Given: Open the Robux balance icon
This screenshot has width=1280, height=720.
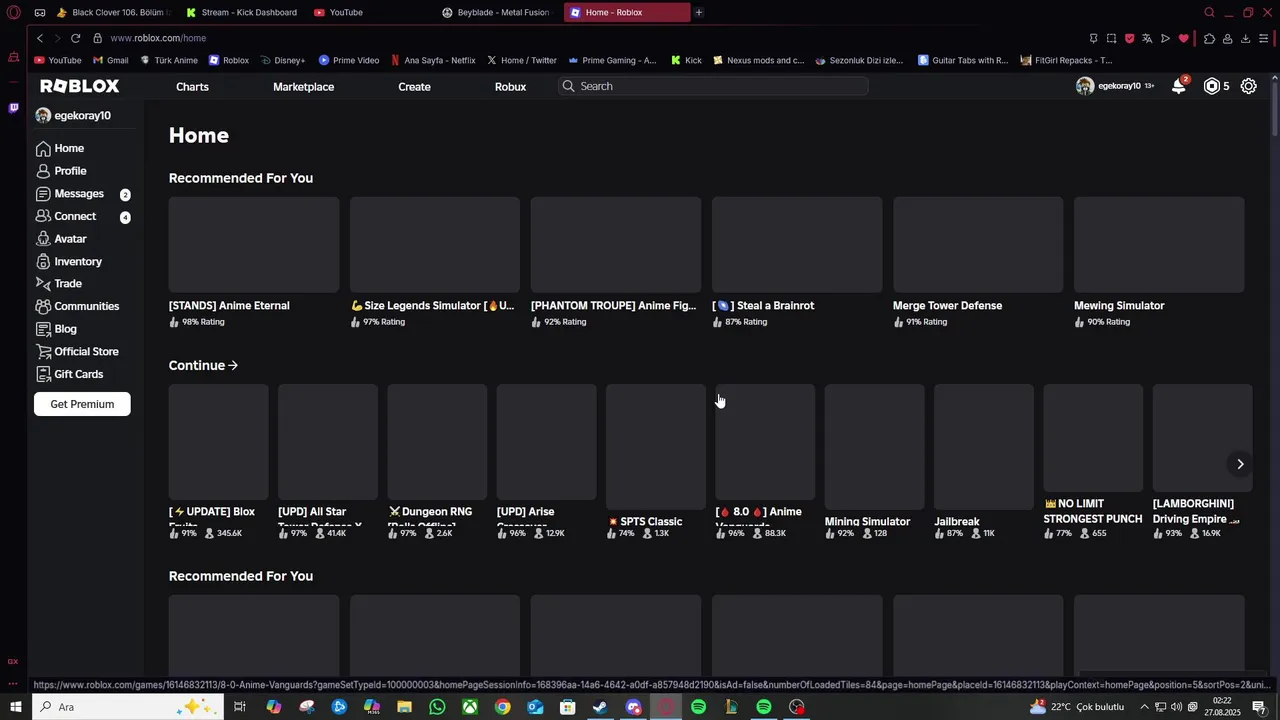Looking at the screenshot, I should click(x=1212, y=86).
